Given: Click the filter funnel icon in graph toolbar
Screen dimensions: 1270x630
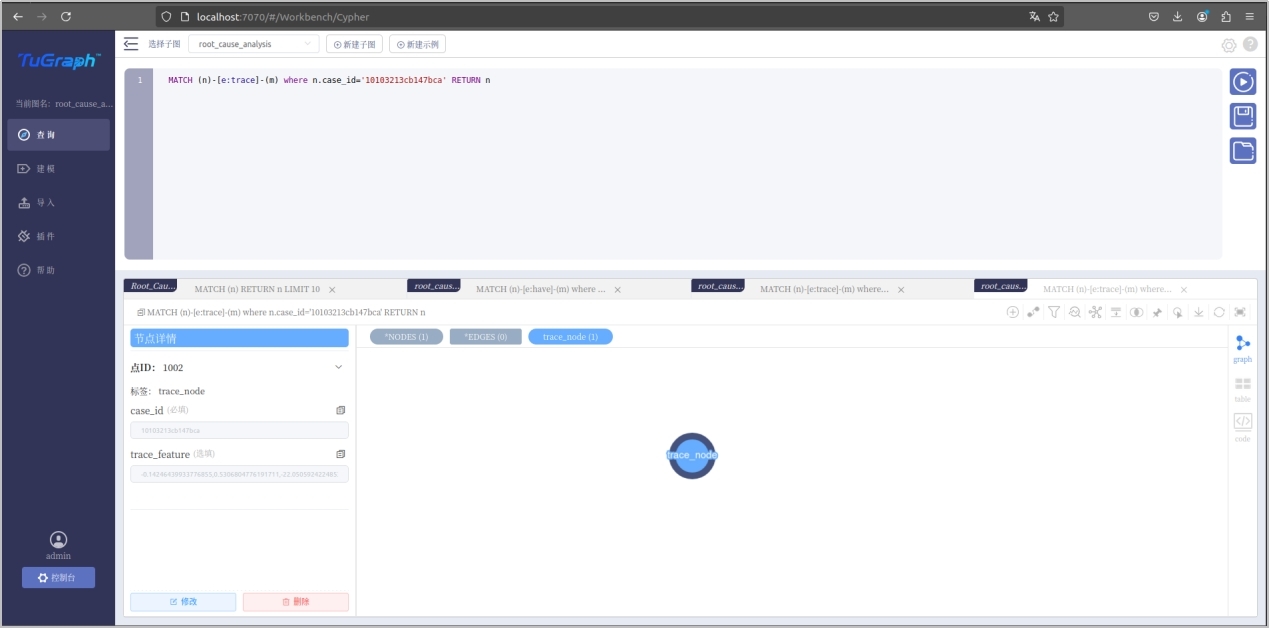Looking at the screenshot, I should coord(1054,312).
